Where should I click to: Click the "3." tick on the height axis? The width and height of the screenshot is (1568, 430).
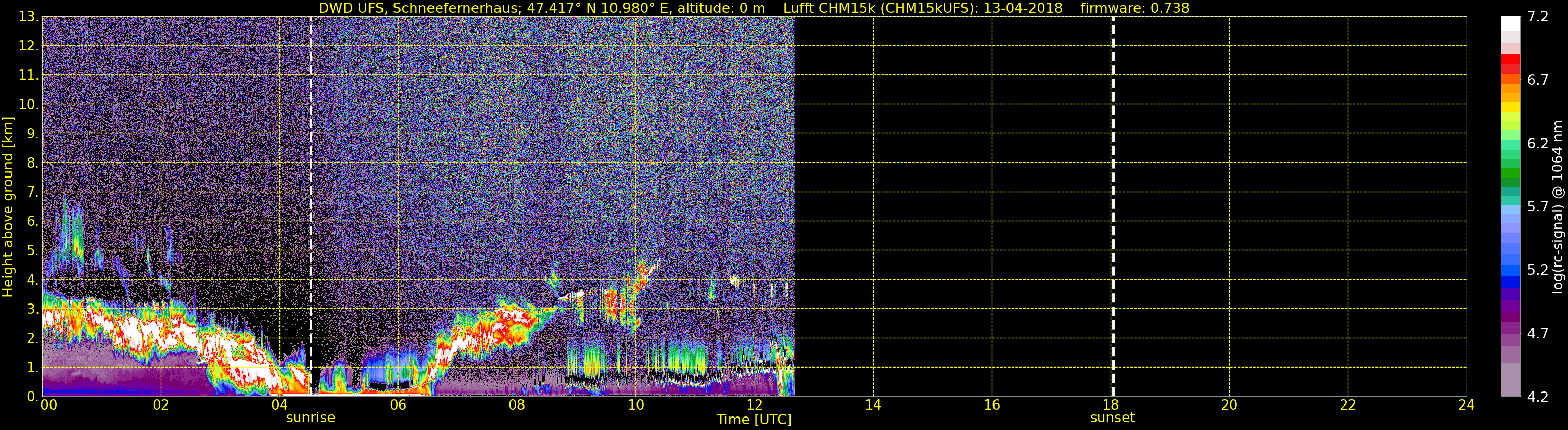(32, 309)
